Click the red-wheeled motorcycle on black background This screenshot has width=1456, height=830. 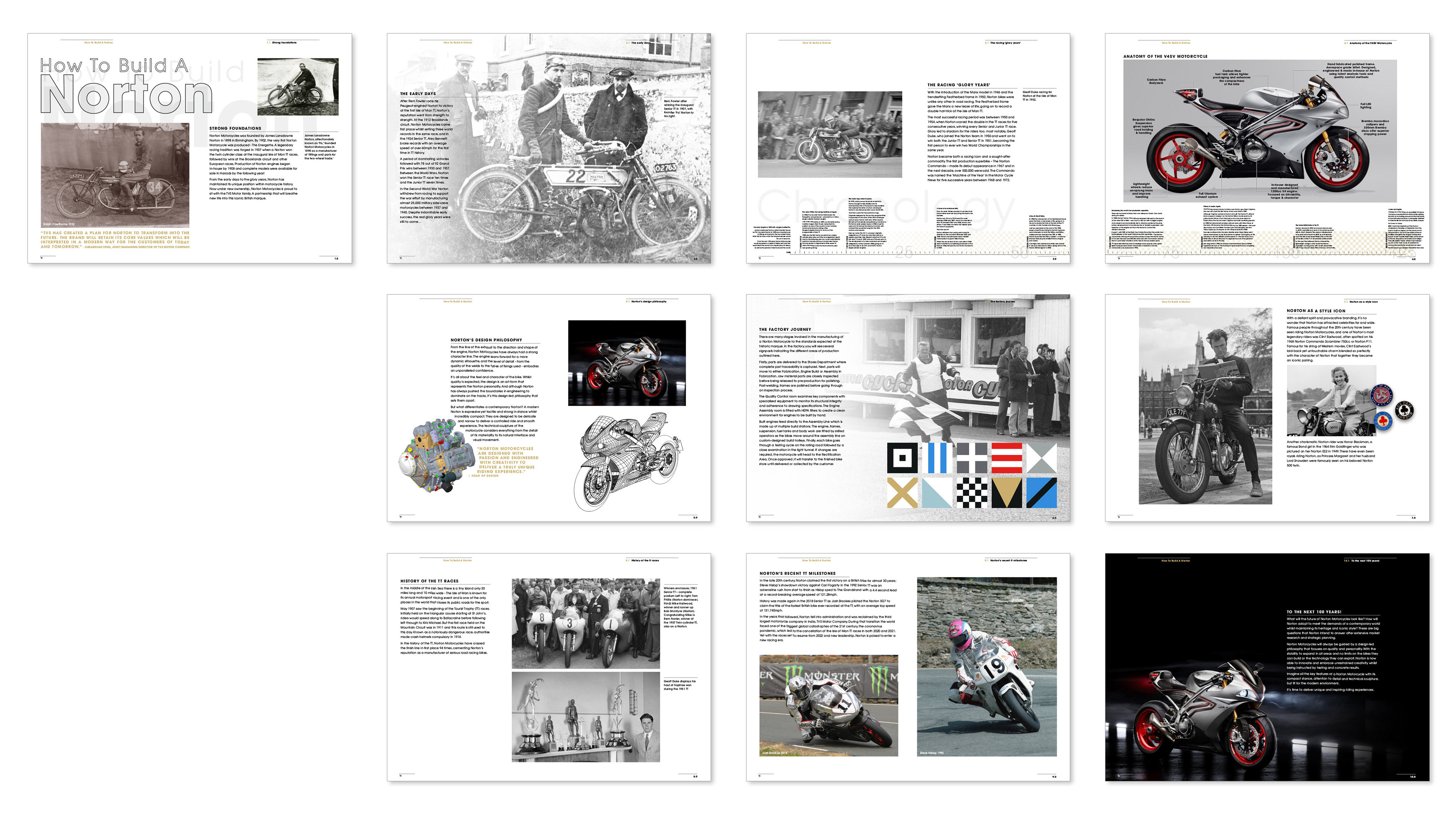coord(627,363)
